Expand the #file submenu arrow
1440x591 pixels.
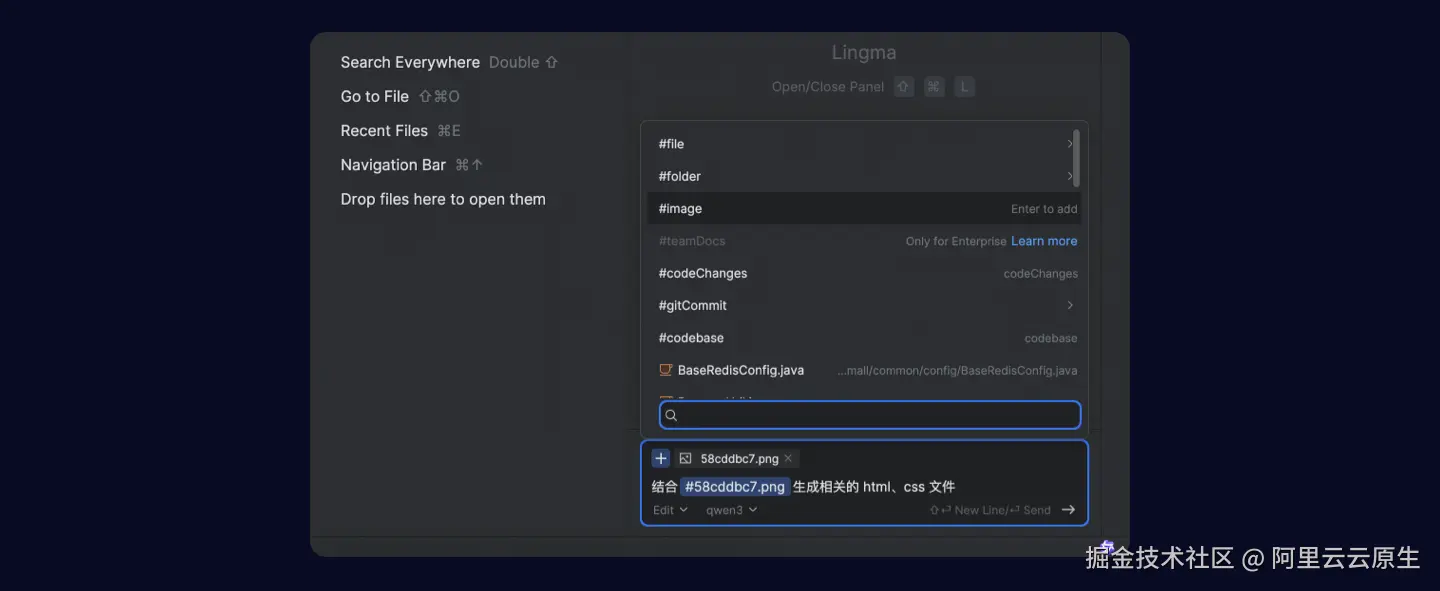[1069, 144]
